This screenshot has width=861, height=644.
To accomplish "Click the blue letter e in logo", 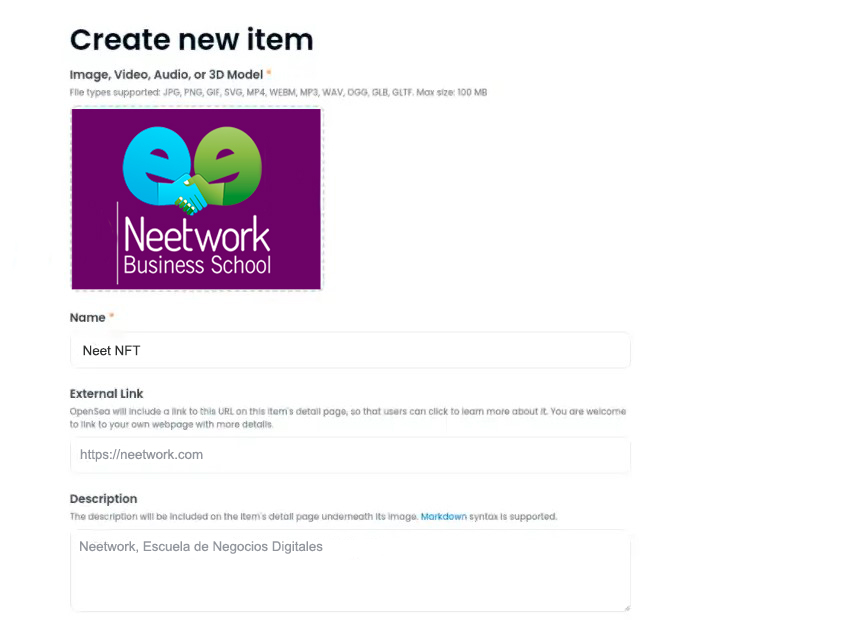I will tap(152, 160).
